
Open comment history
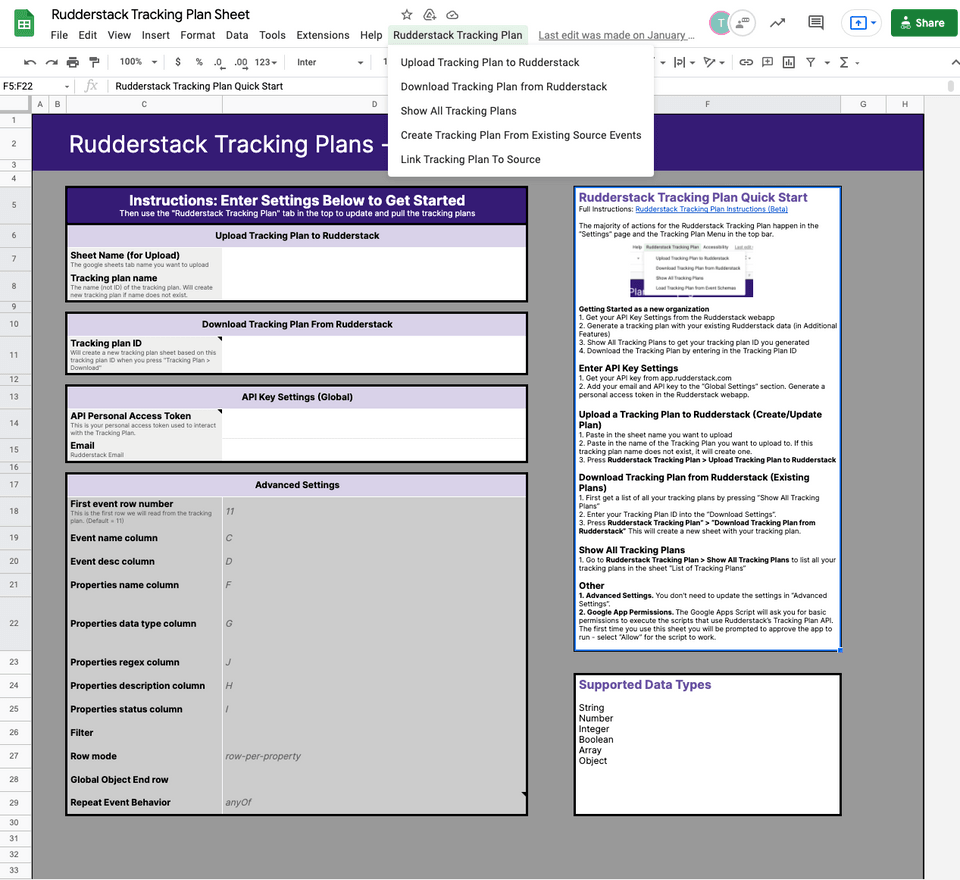(x=816, y=23)
